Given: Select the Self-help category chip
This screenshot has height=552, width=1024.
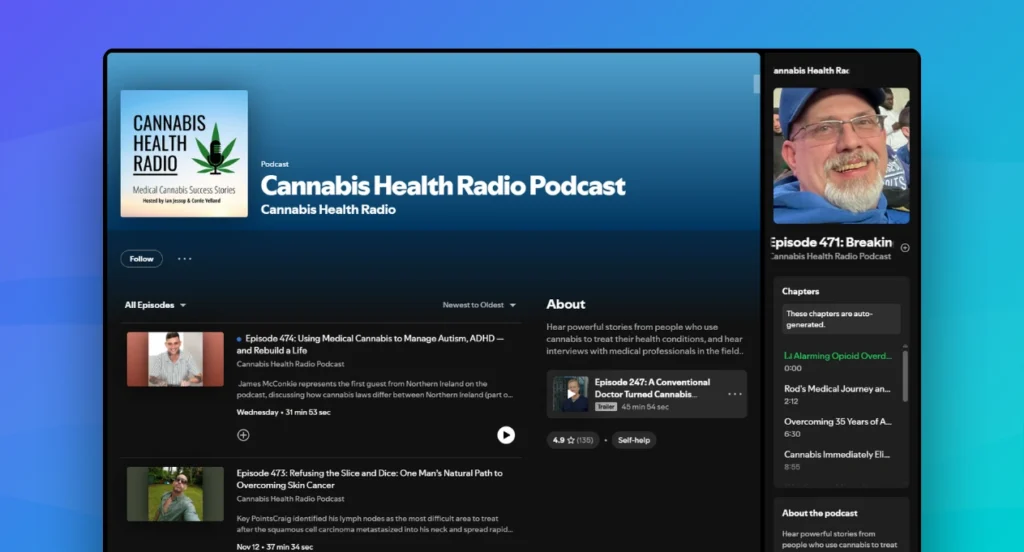Looking at the screenshot, I should coord(633,440).
